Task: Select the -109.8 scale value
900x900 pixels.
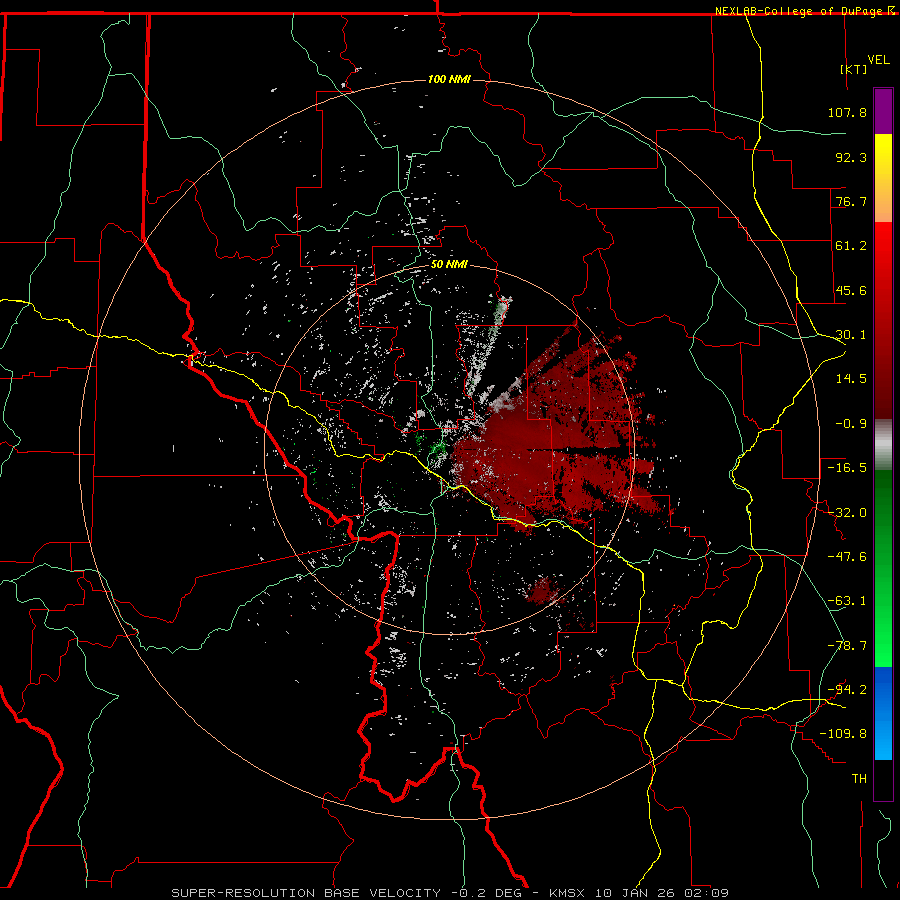Action: point(843,734)
